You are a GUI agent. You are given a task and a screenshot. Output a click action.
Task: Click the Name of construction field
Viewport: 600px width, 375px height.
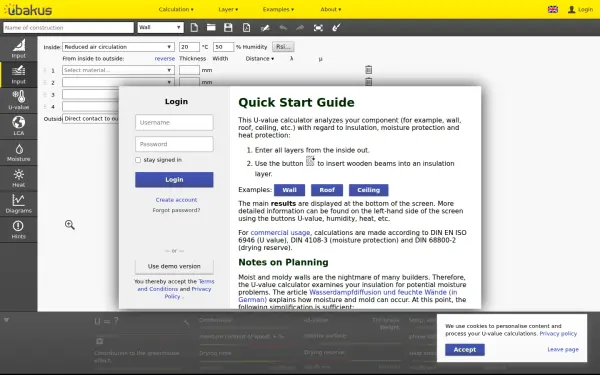pyautogui.click(x=68, y=28)
